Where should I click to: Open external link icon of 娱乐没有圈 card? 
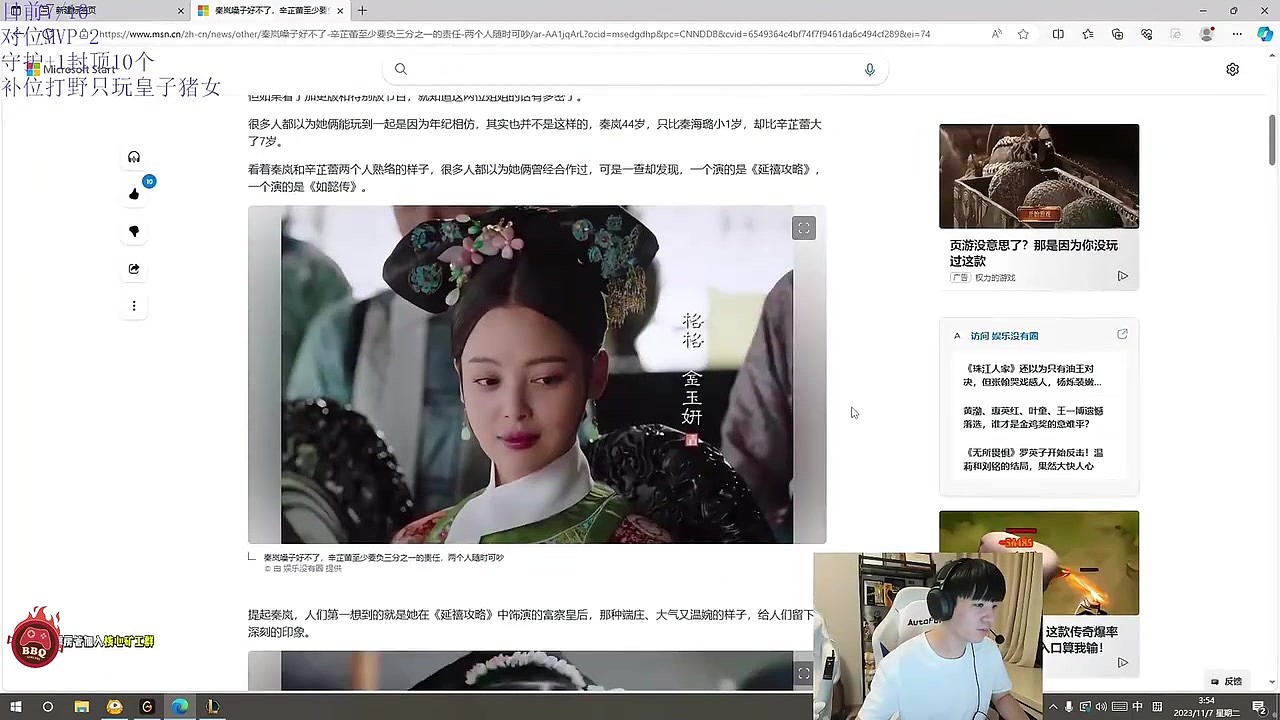click(1122, 334)
